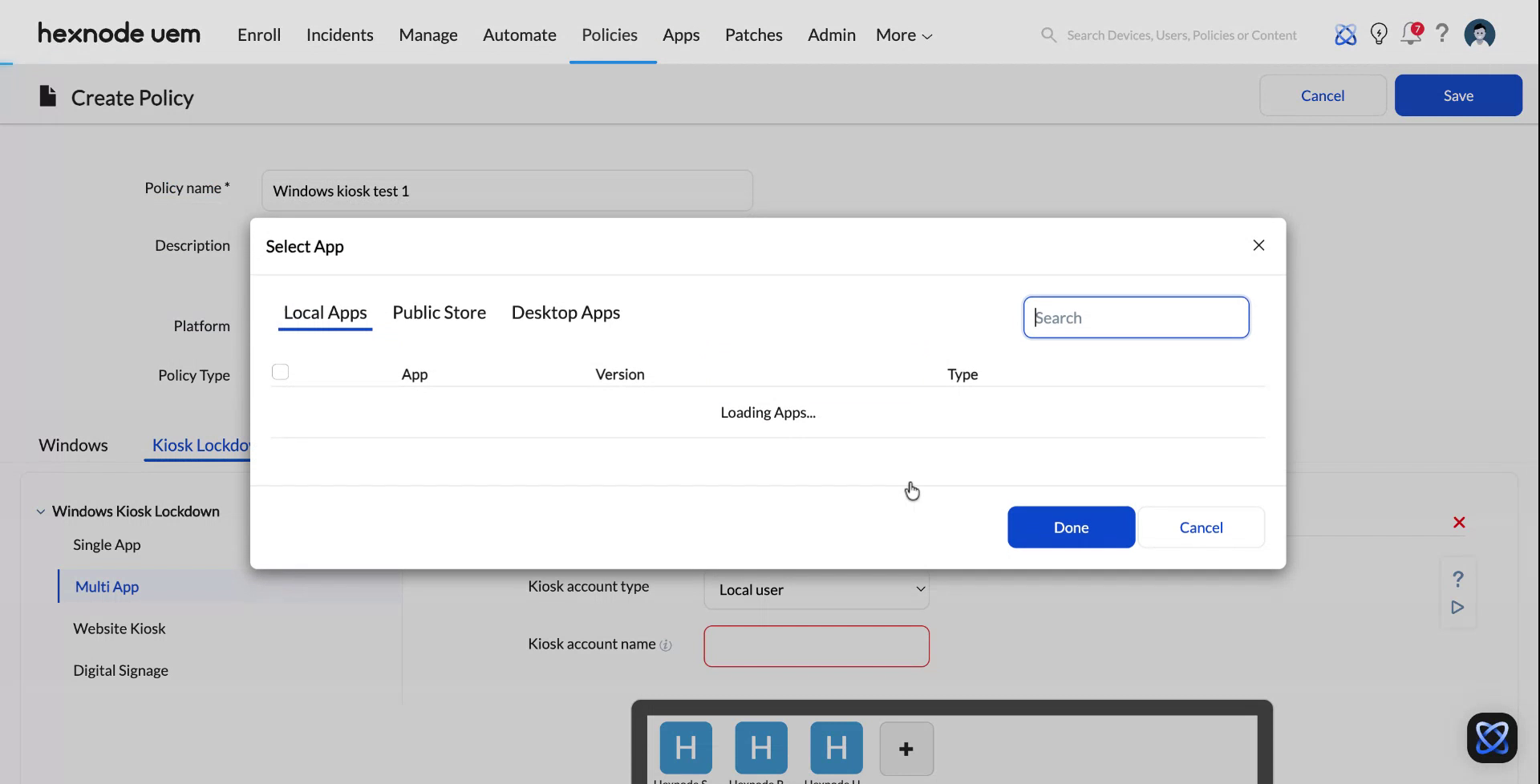1540x784 pixels.
Task: Open the what's new lightbulb icon
Action: click(1379, 34)
